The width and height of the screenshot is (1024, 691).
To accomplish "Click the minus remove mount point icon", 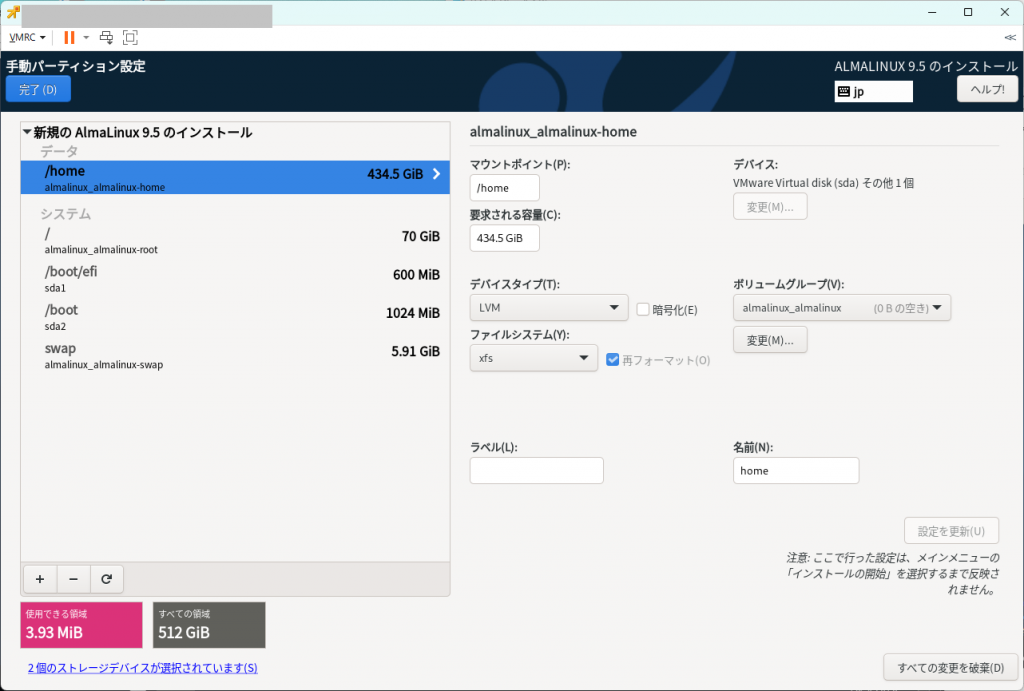I will pyautogui.click(x=73, y=579).
